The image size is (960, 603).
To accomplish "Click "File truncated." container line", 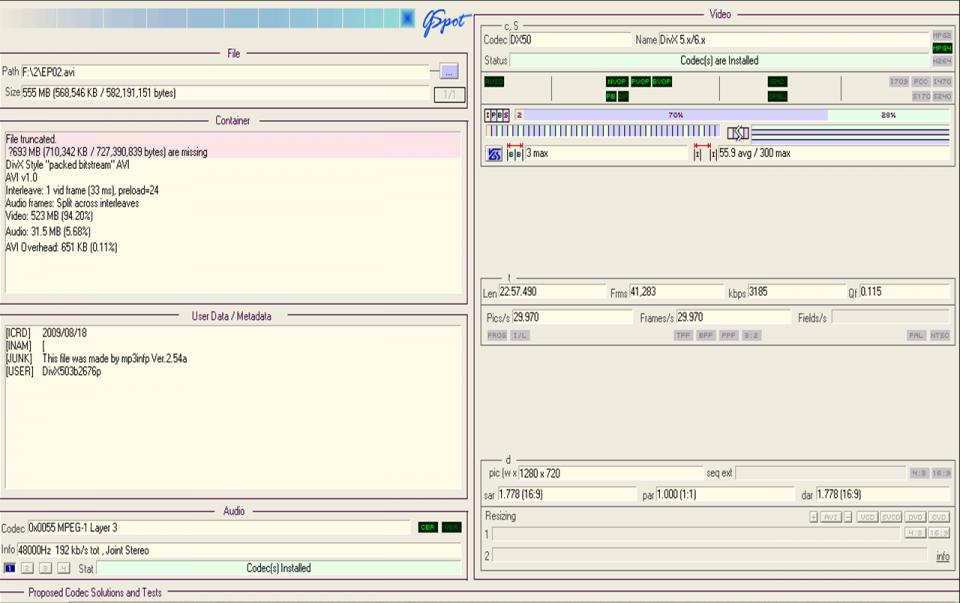I will point(31,140).
